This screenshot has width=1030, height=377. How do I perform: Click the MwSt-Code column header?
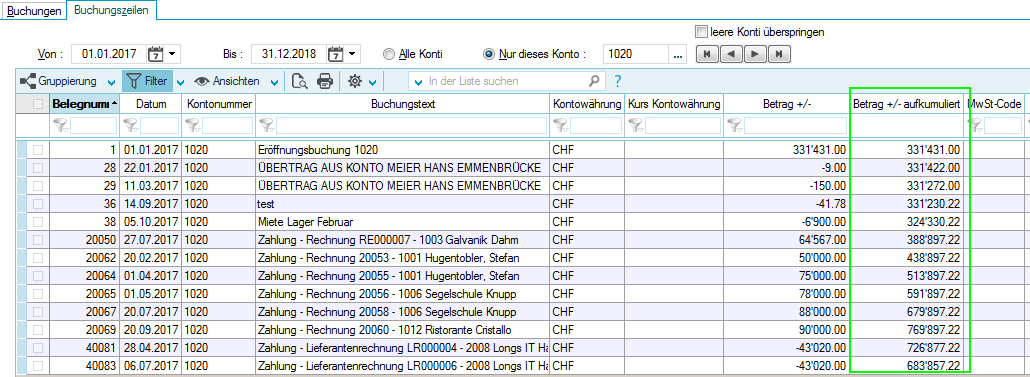point(995,104)
